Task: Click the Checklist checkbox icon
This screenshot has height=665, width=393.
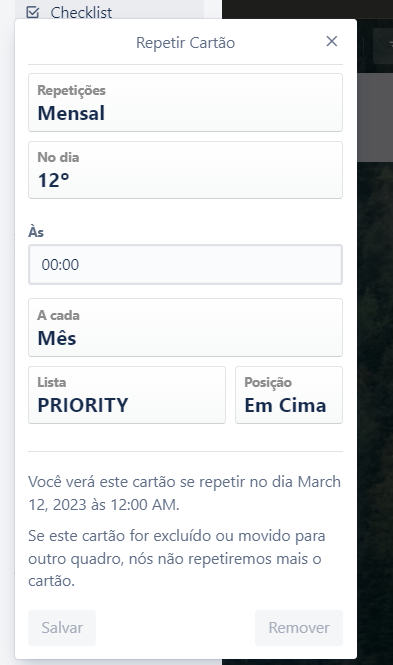Action: pos(33,12)
